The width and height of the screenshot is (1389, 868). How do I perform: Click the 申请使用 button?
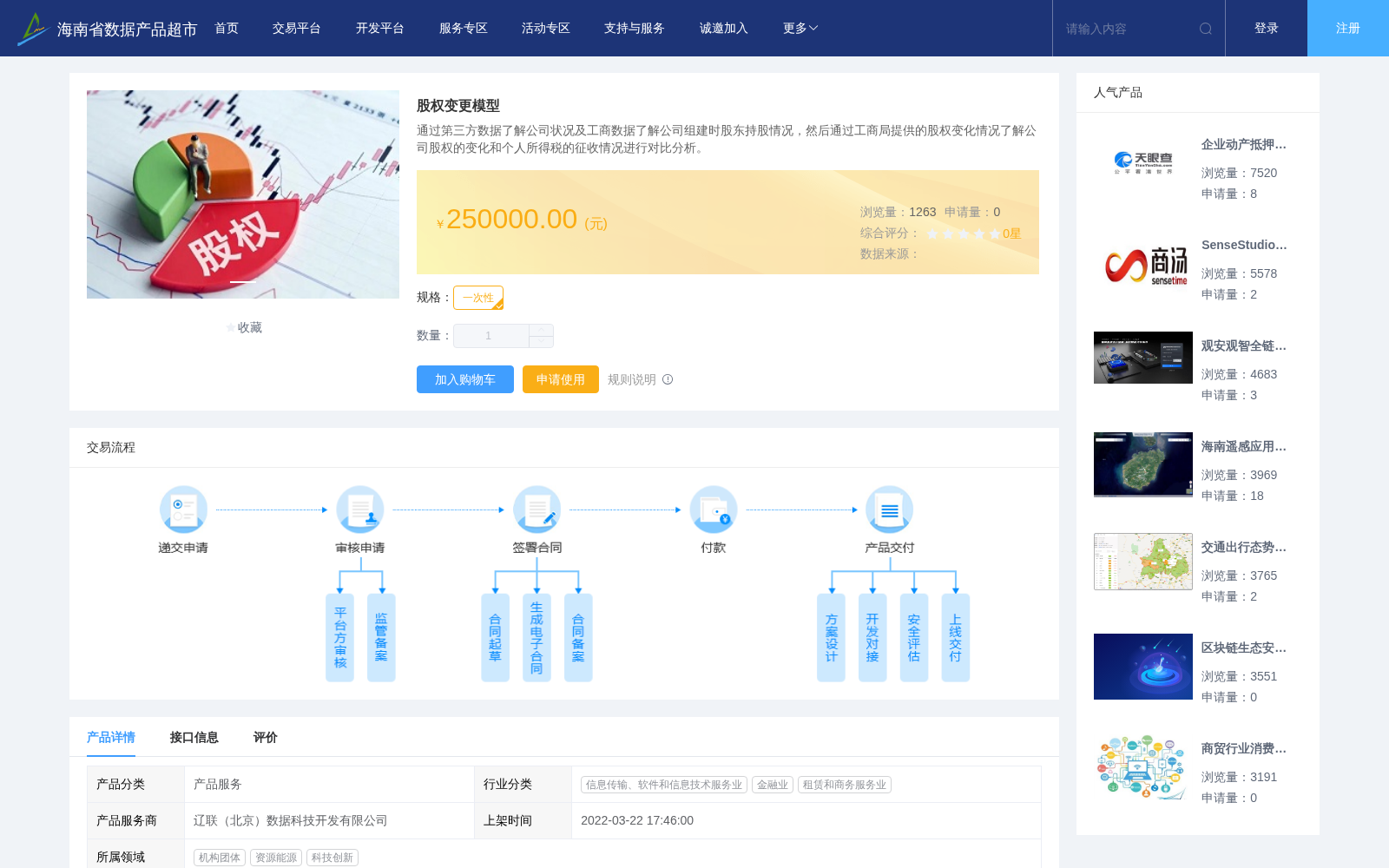pos(561,379)
